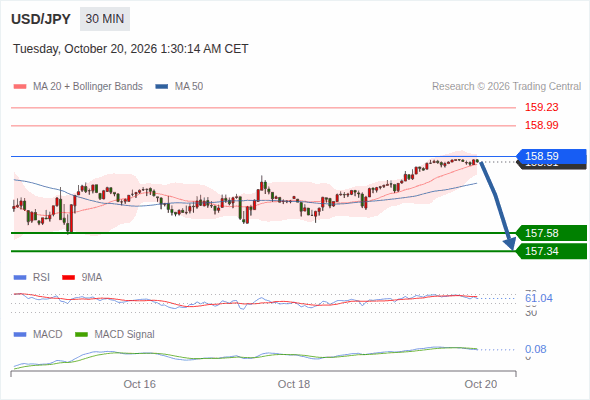
Task: Click 'Research © 2026 Trading Central' credit
Action: [506, 87]
